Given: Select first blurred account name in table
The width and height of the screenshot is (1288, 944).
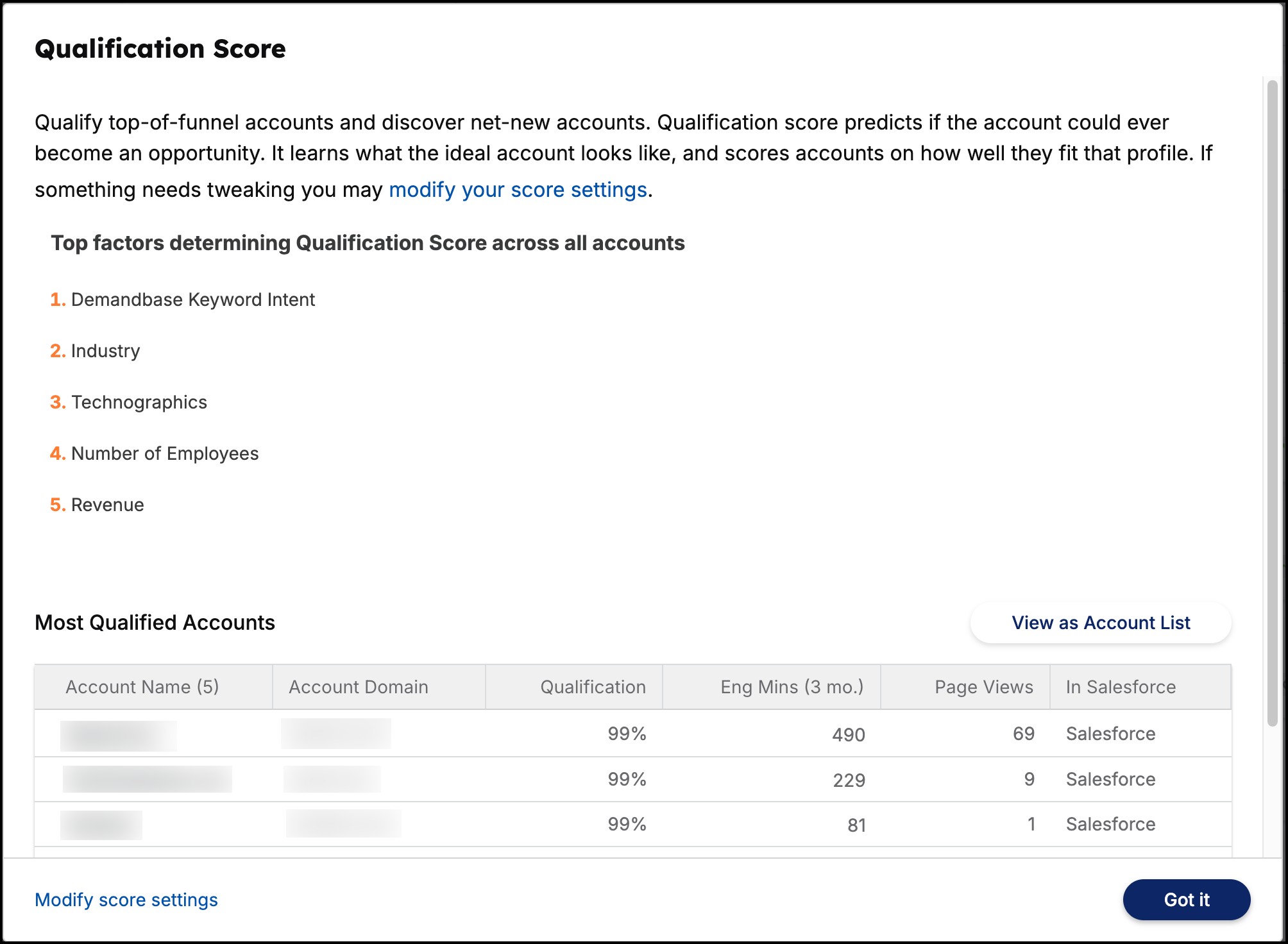Looking at the screenshot, I should tap(119, 736).
